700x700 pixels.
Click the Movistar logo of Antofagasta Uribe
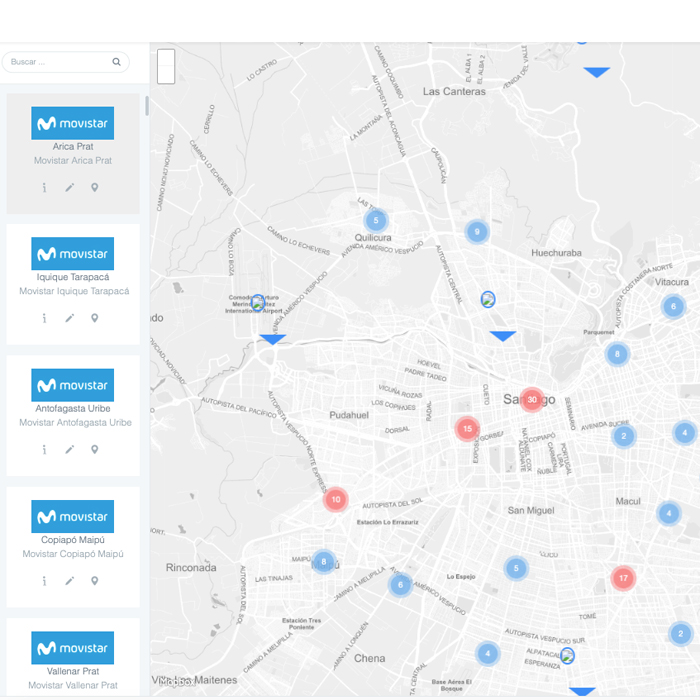pos(72,385)
